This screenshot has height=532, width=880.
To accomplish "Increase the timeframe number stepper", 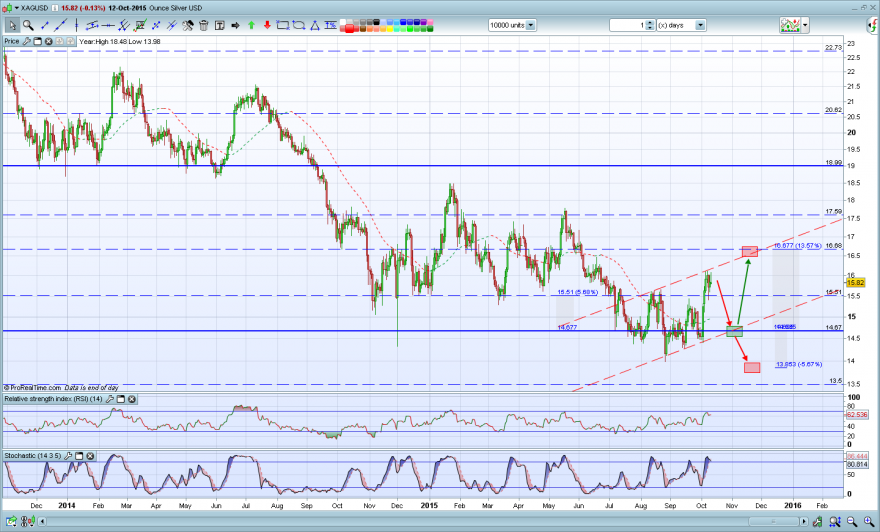I will pyautogui.click(x=650, y=23).
